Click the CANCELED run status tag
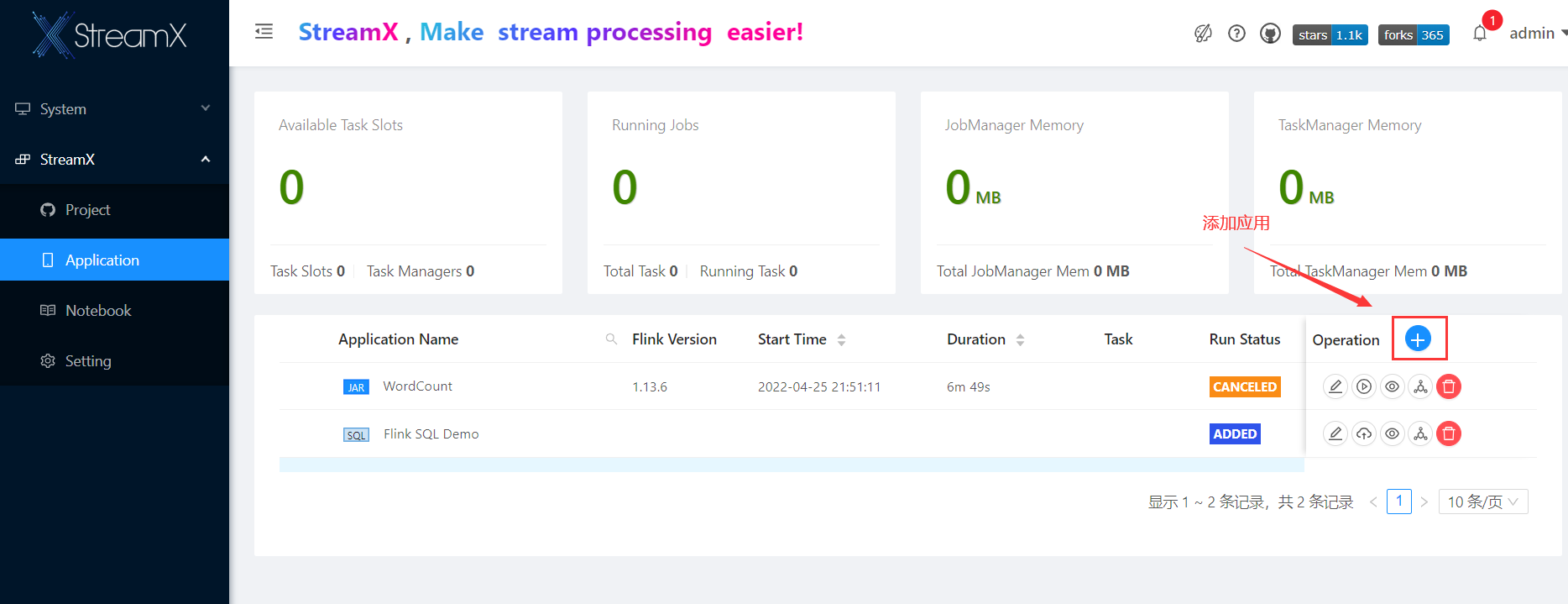 click(1245, 386)
